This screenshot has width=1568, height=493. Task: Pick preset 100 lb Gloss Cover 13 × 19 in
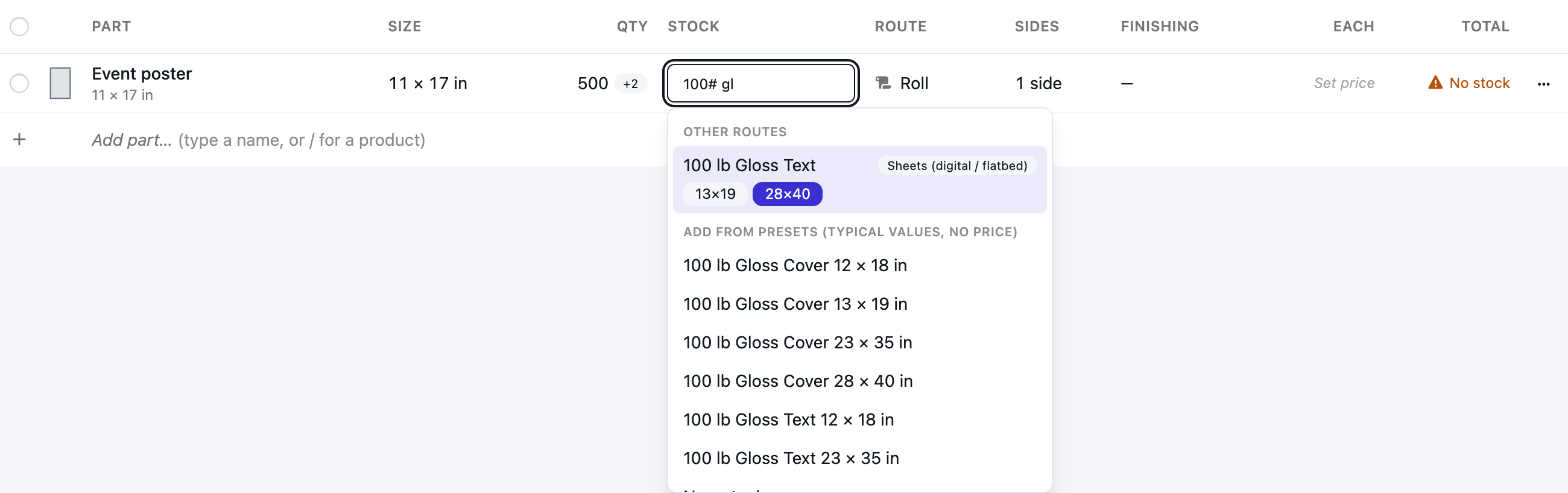[x=859, y=304]
